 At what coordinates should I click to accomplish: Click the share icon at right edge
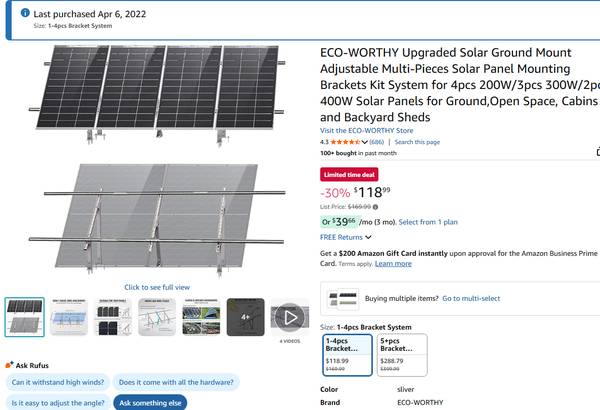click(x=597, y=152)
